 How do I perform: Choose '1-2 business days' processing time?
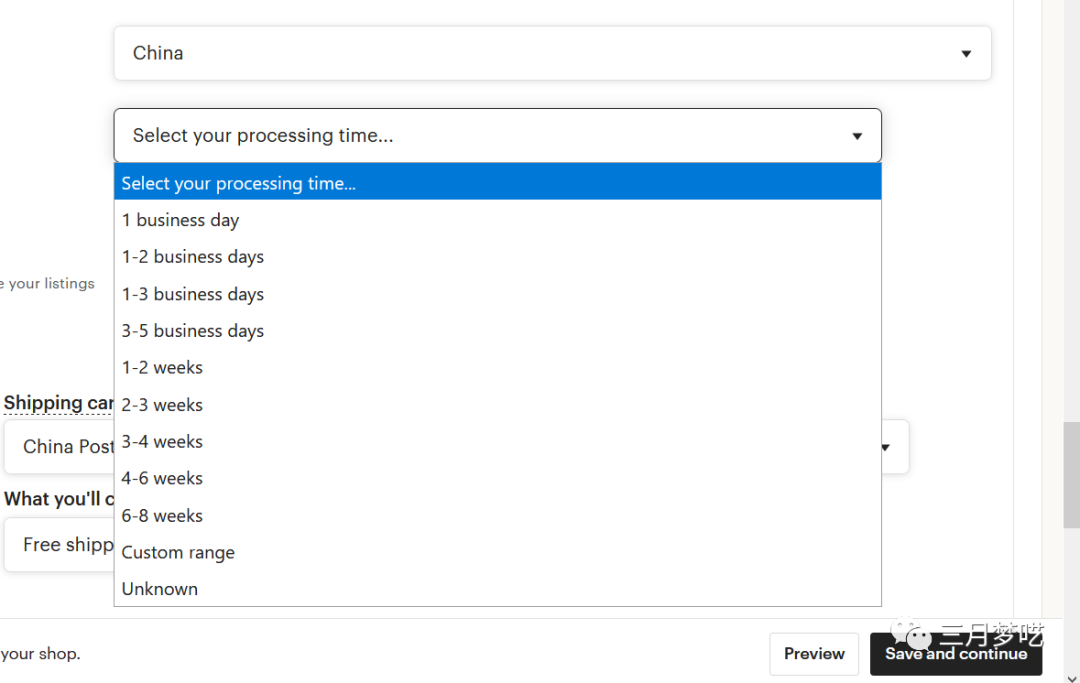pyautogui.click(x=193, y=257)
